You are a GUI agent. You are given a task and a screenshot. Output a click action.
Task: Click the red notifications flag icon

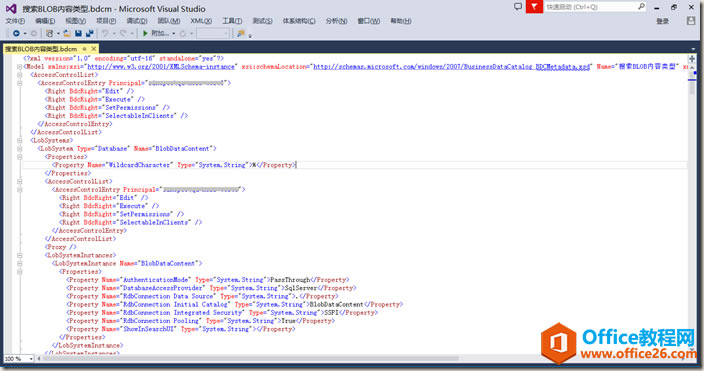(534, 7)
